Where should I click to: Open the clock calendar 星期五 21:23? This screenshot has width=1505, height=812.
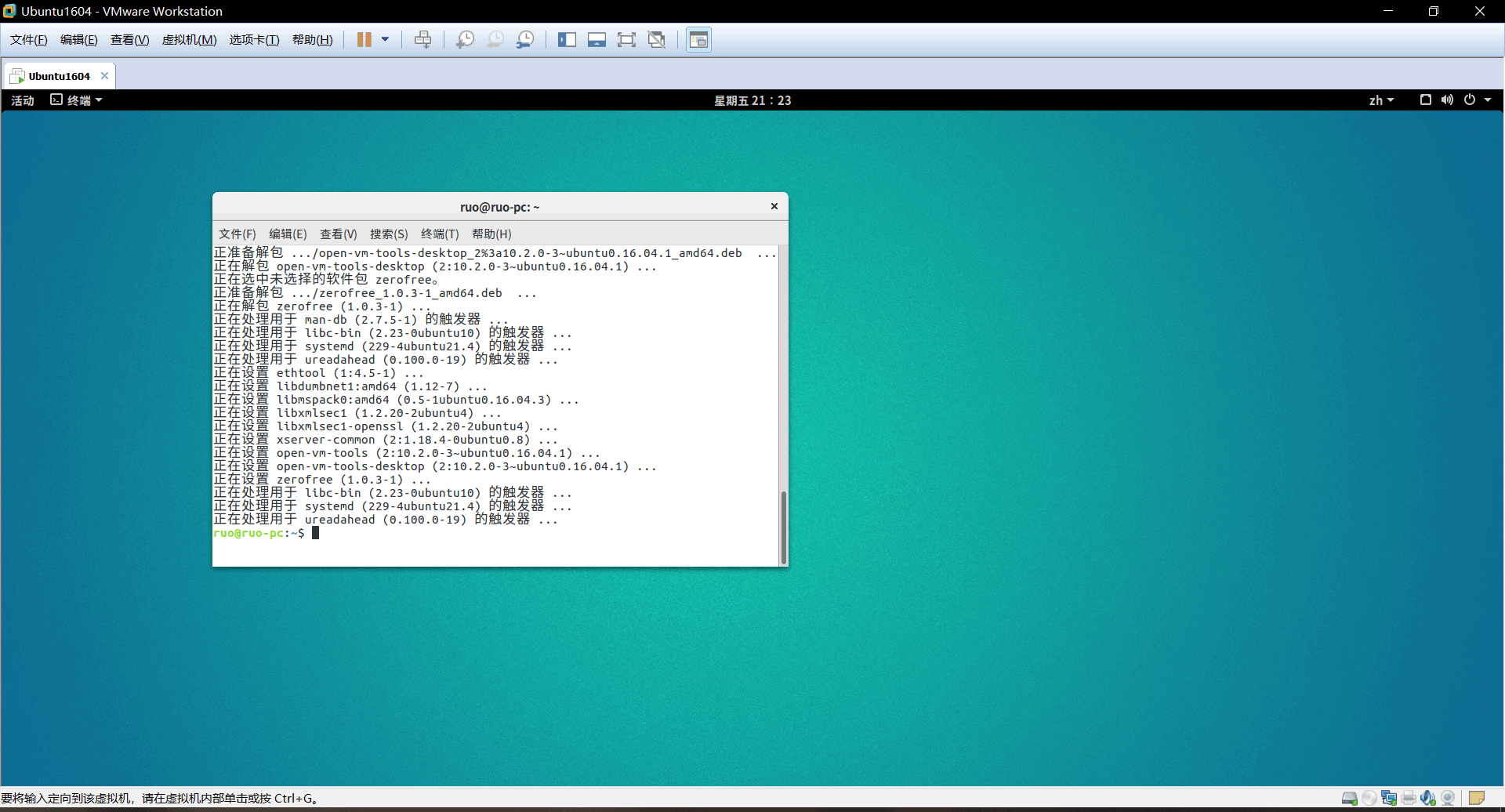[x=752, y=100]
